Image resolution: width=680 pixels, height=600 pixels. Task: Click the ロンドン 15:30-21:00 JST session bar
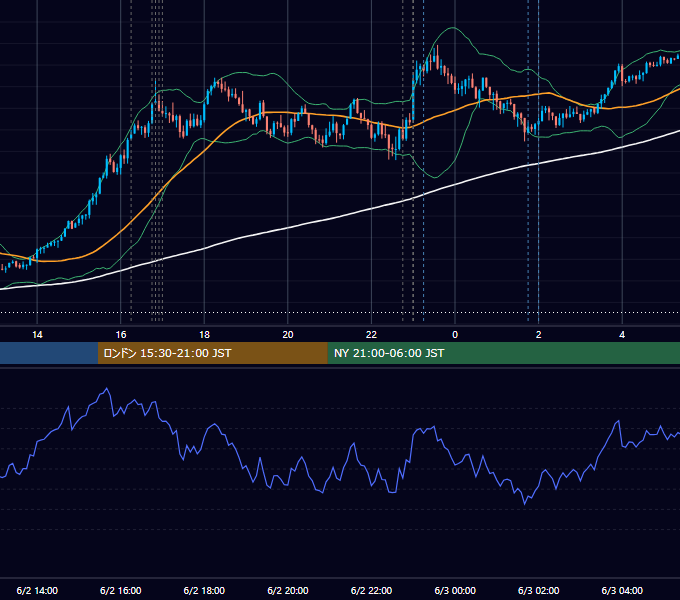tap(212, 353)
